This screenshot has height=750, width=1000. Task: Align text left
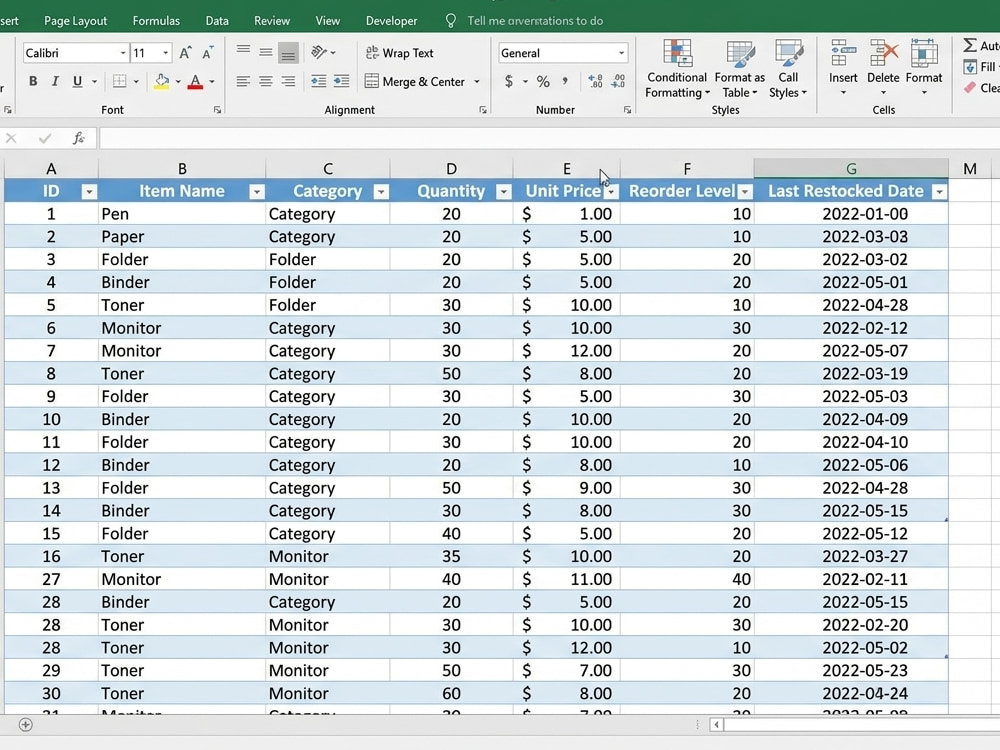[243, 81]
